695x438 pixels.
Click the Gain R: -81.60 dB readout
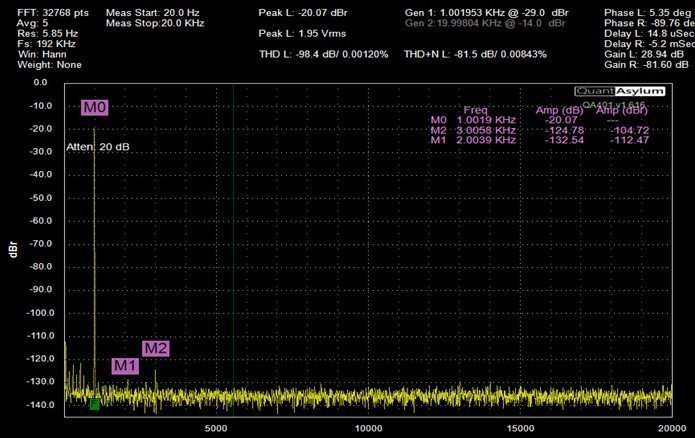coord(646,65)
